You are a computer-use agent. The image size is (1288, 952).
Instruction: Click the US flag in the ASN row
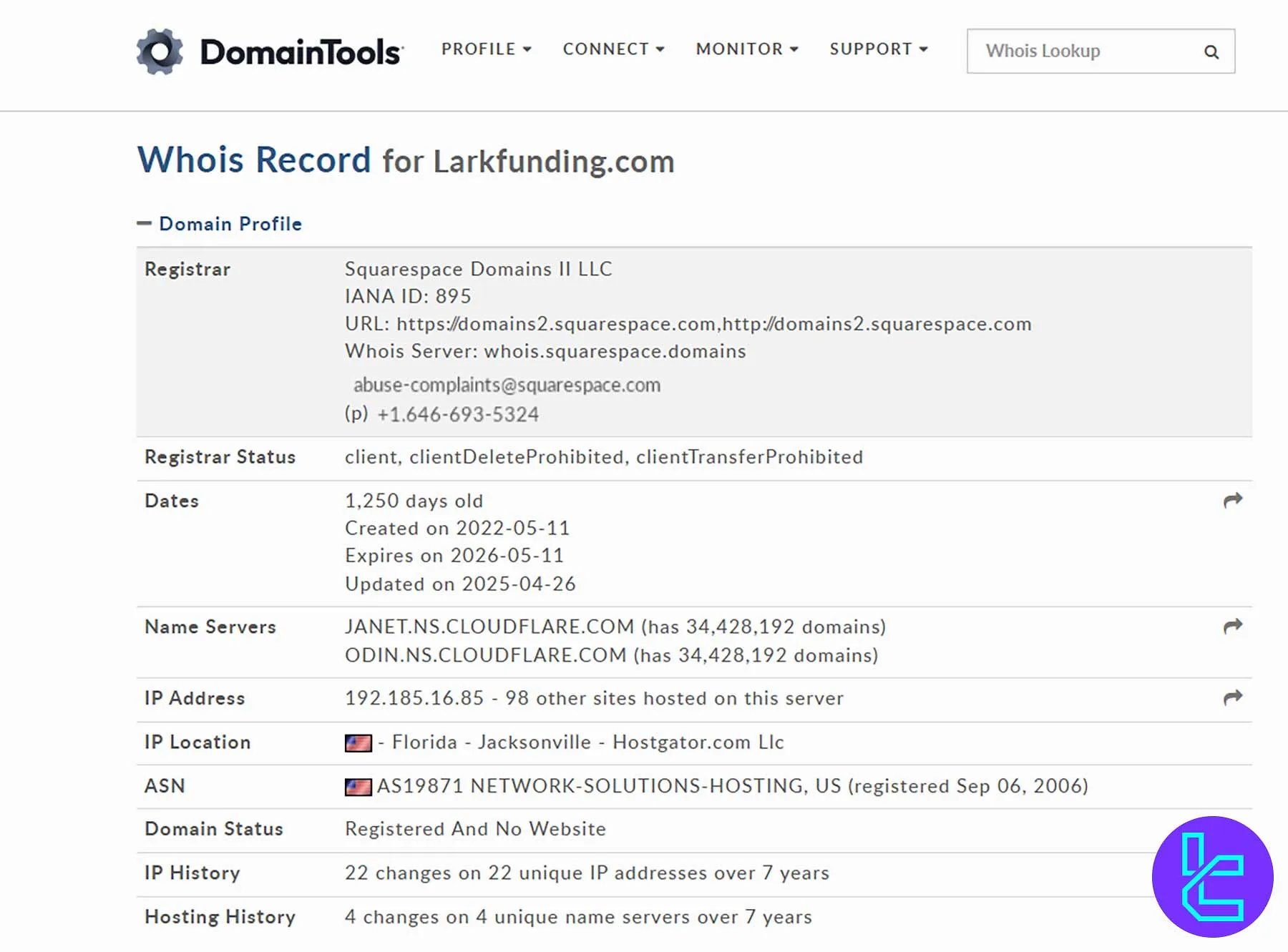click(358, 785)
